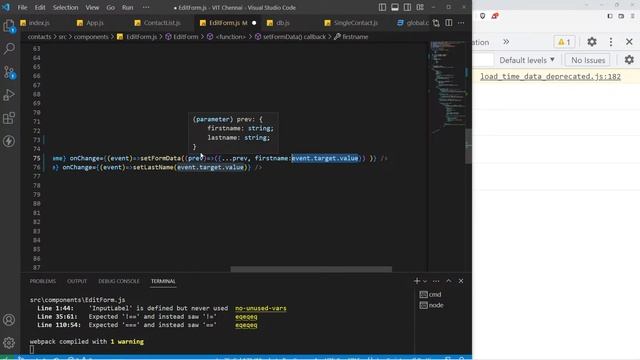
Task: Click the No Issues button in DevTools
Action: click(x=588, y=60)
